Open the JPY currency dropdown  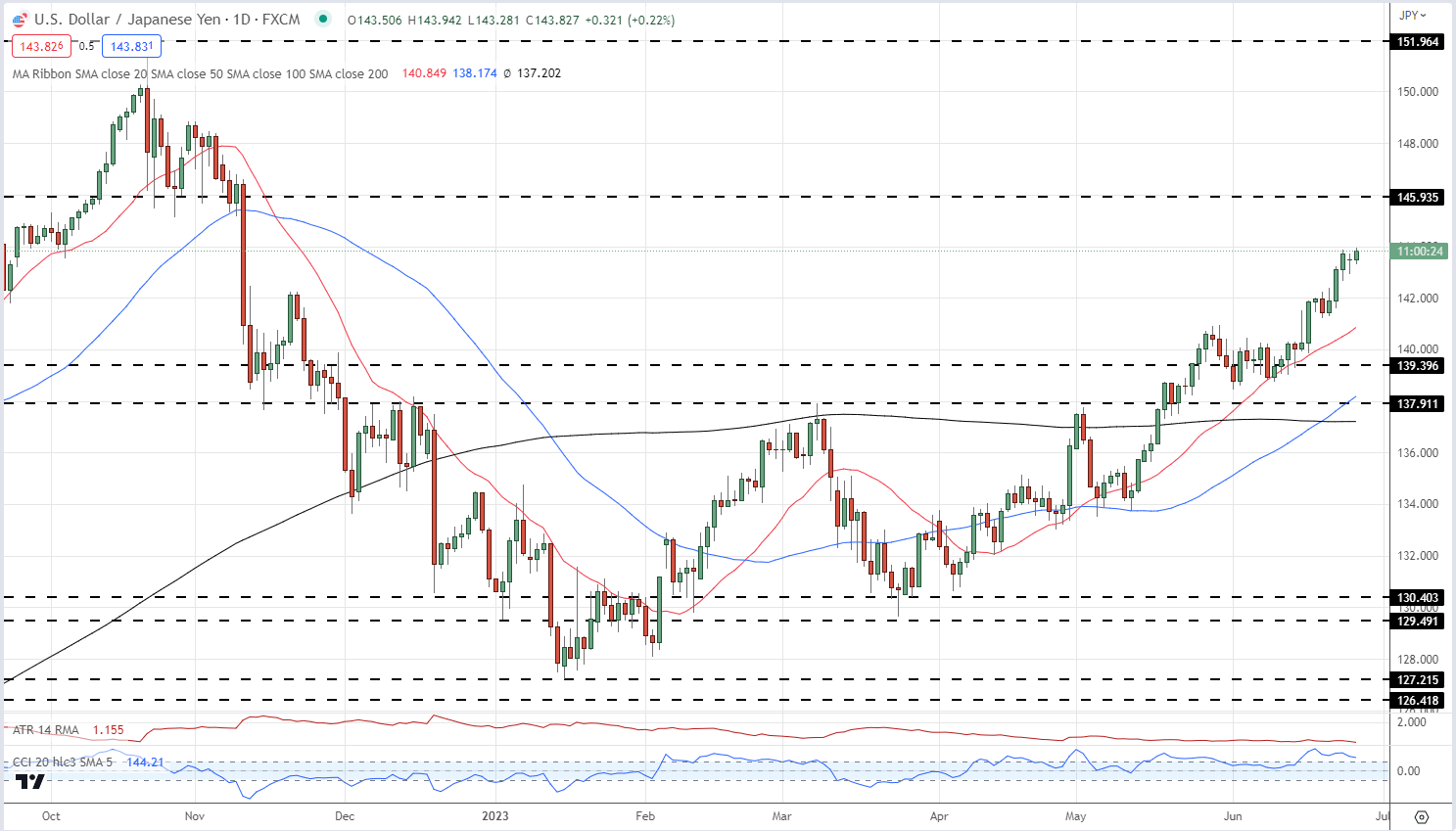(1412, 15)
